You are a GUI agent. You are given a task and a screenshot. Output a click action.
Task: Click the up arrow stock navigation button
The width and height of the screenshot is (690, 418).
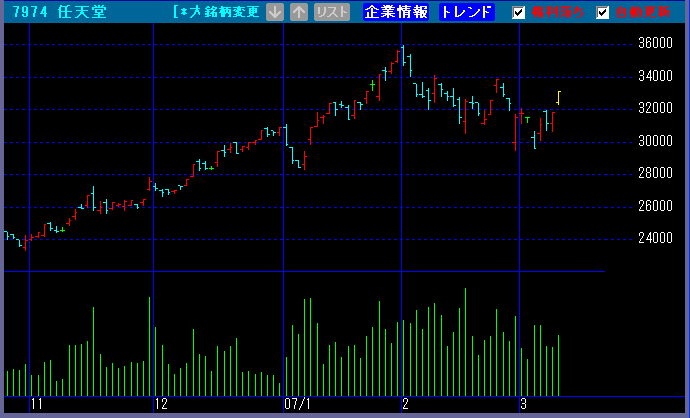299,12
